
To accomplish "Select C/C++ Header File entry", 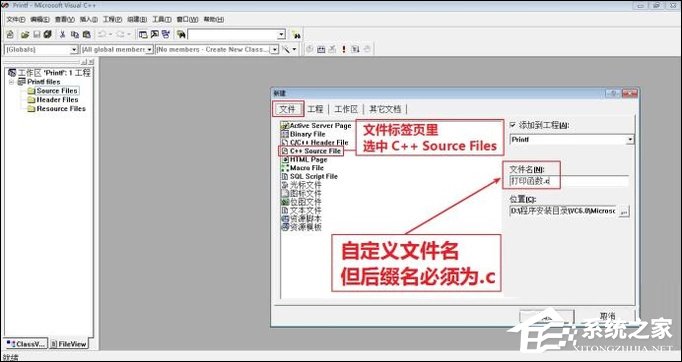I will (x=315, y=142).
